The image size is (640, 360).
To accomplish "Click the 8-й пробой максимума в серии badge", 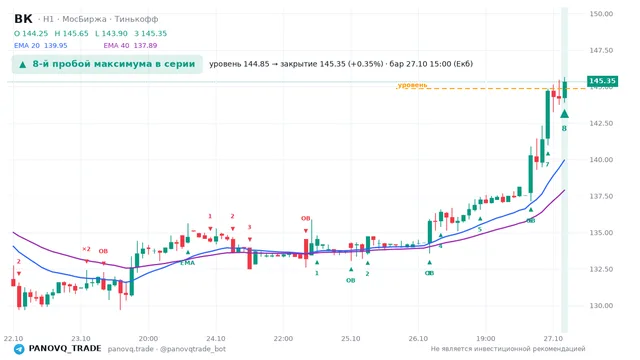I will click(107, 64).
